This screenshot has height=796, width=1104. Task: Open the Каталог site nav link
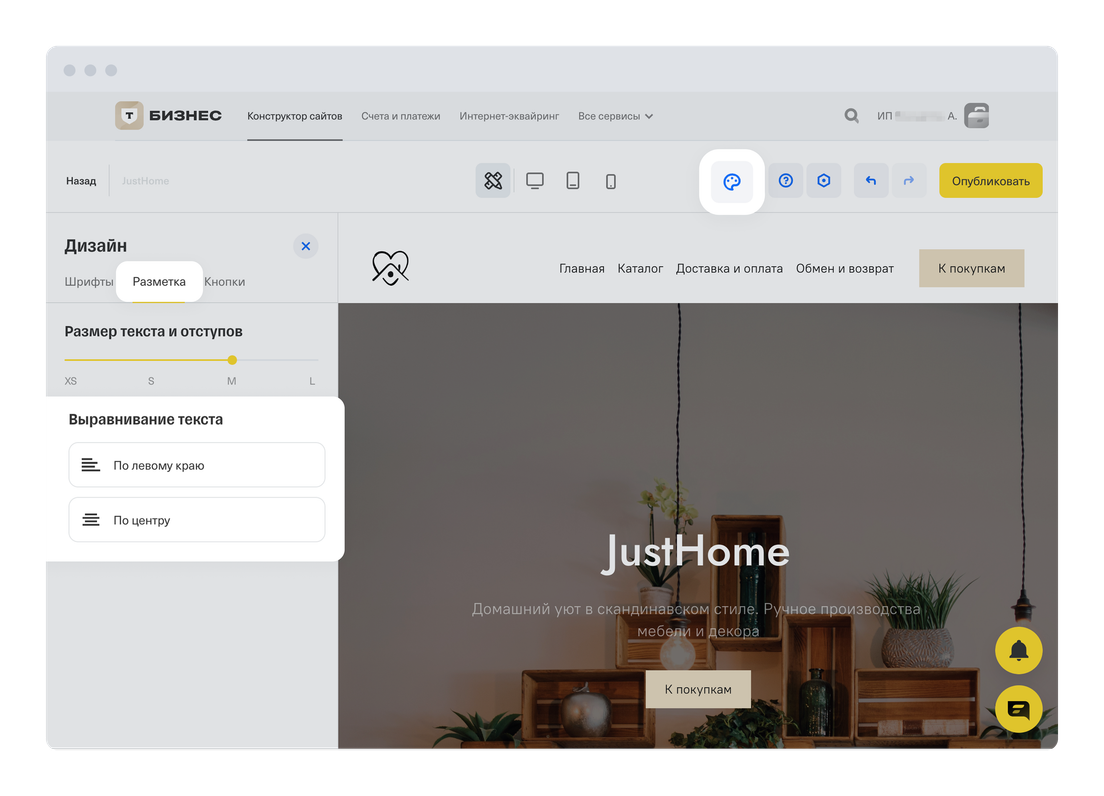pos(640,268)
